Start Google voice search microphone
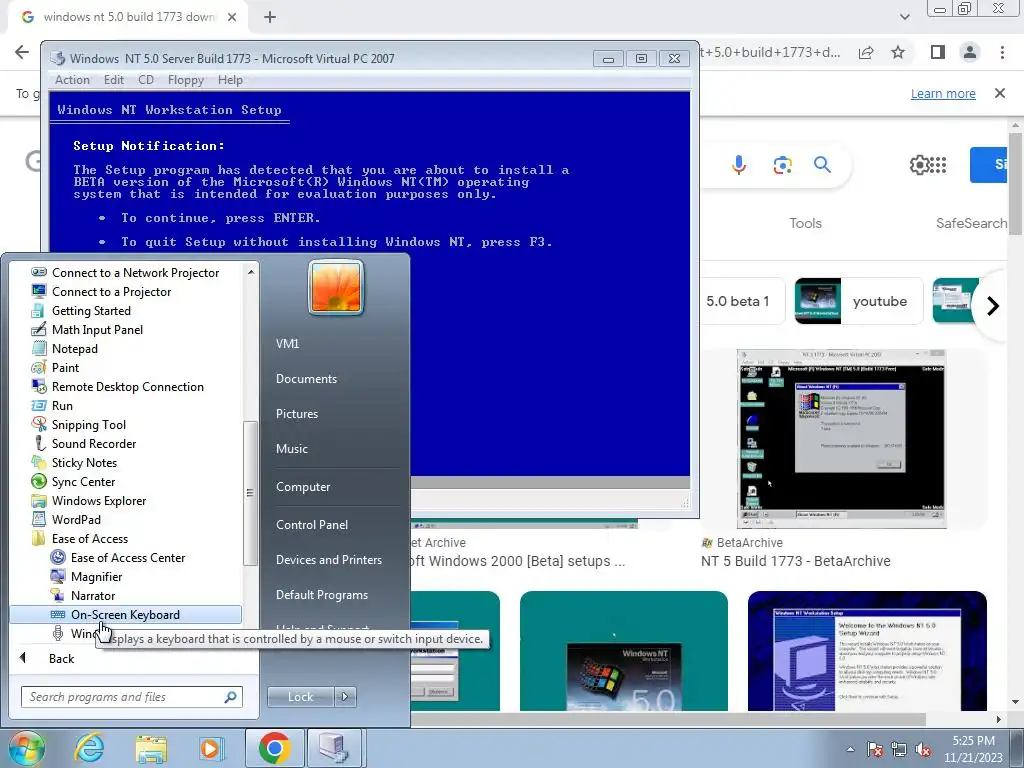 click(739, 165)
